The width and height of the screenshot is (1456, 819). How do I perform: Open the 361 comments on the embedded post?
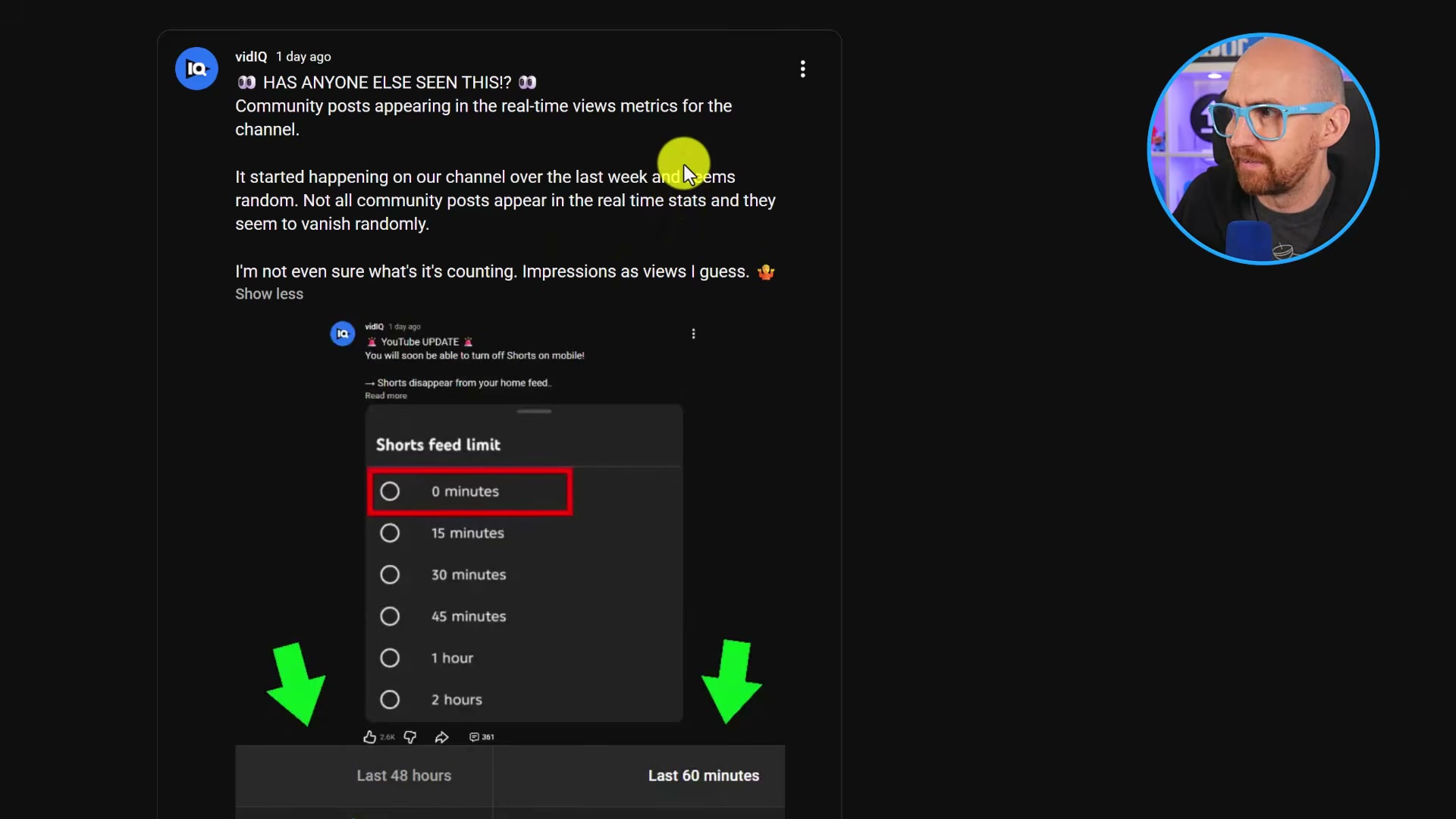[x=482, y=737]
